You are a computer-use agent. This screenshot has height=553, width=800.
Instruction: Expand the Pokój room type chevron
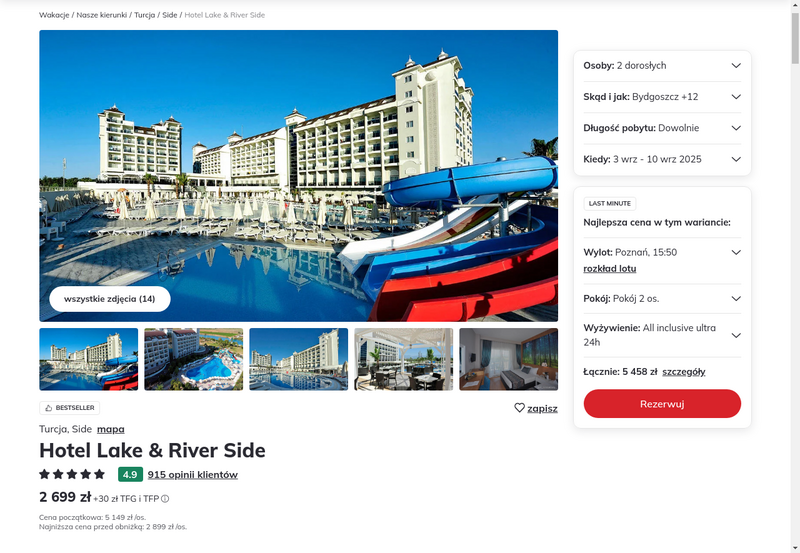736,299
